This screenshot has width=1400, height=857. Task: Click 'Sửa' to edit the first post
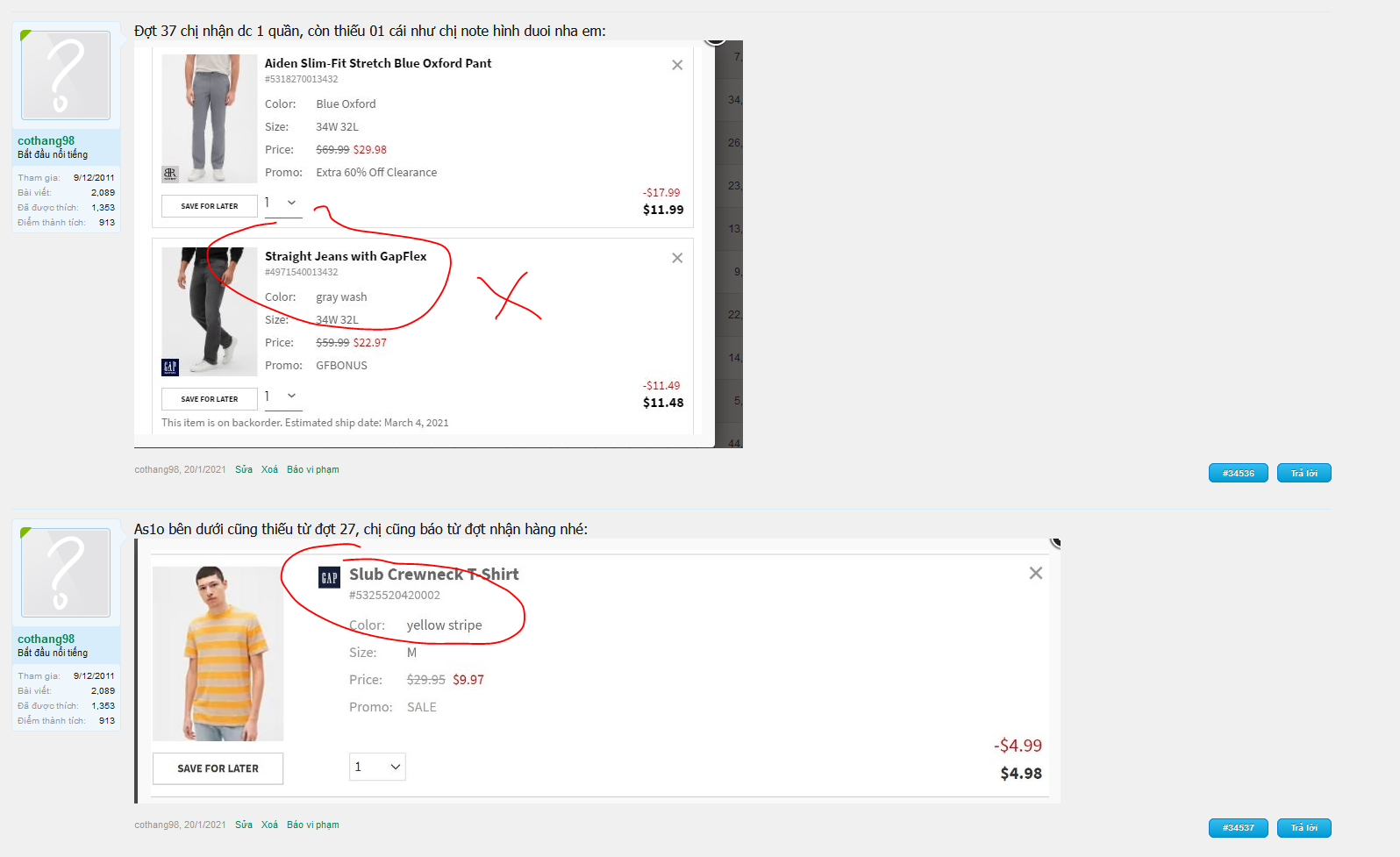(x=244, y=470)
